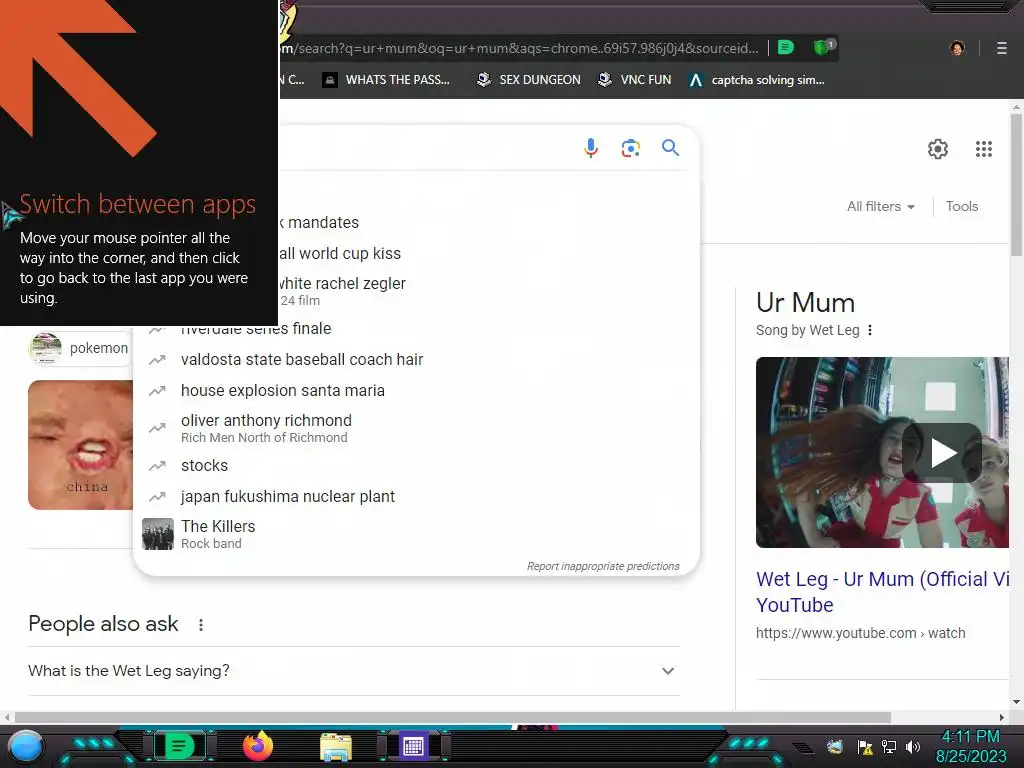1024x768 pixels.
Task: Open Action Center flag in the system tray
Action: pos(865,746)
